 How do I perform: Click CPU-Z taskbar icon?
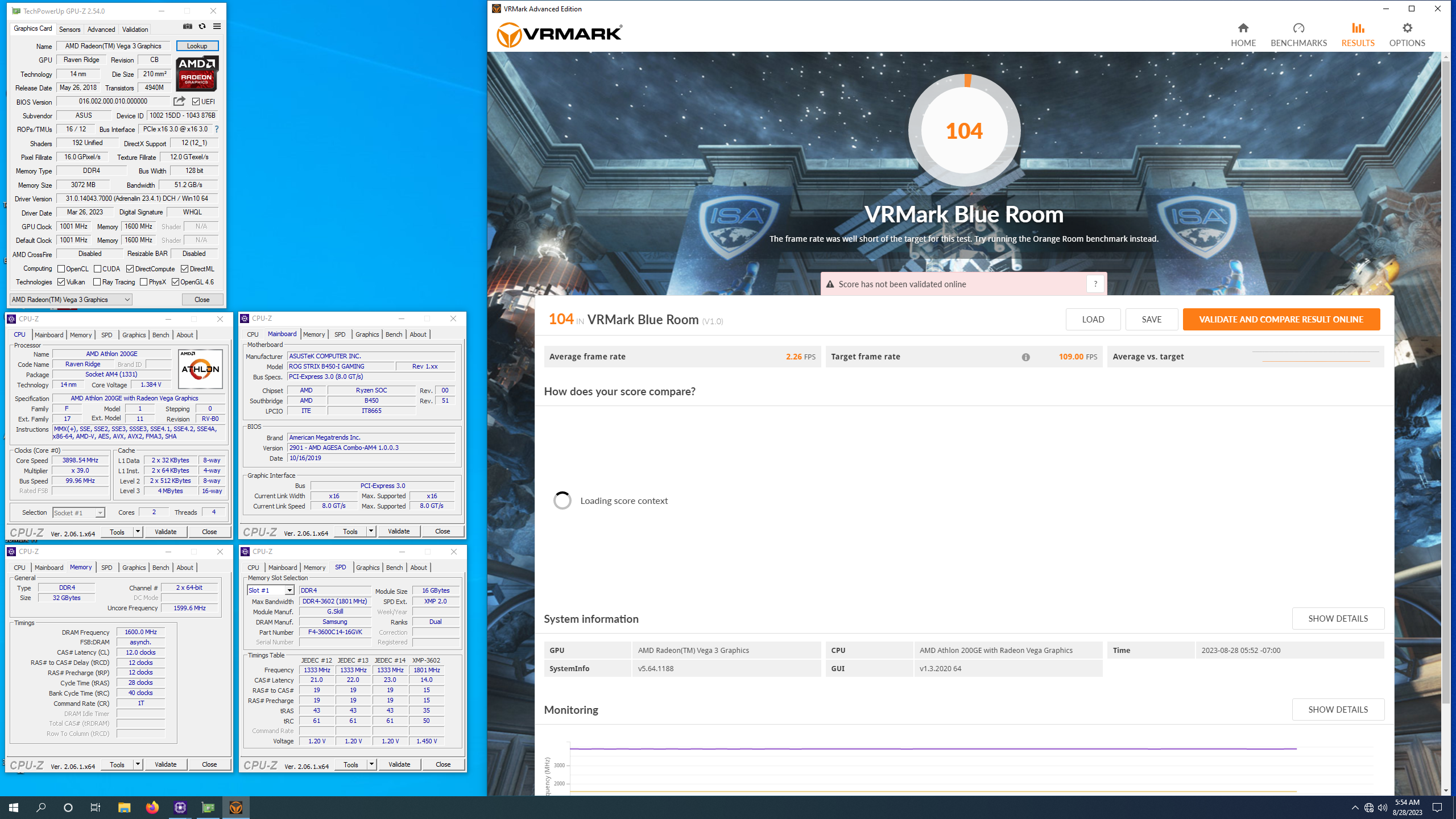click(x=180, y=808)
